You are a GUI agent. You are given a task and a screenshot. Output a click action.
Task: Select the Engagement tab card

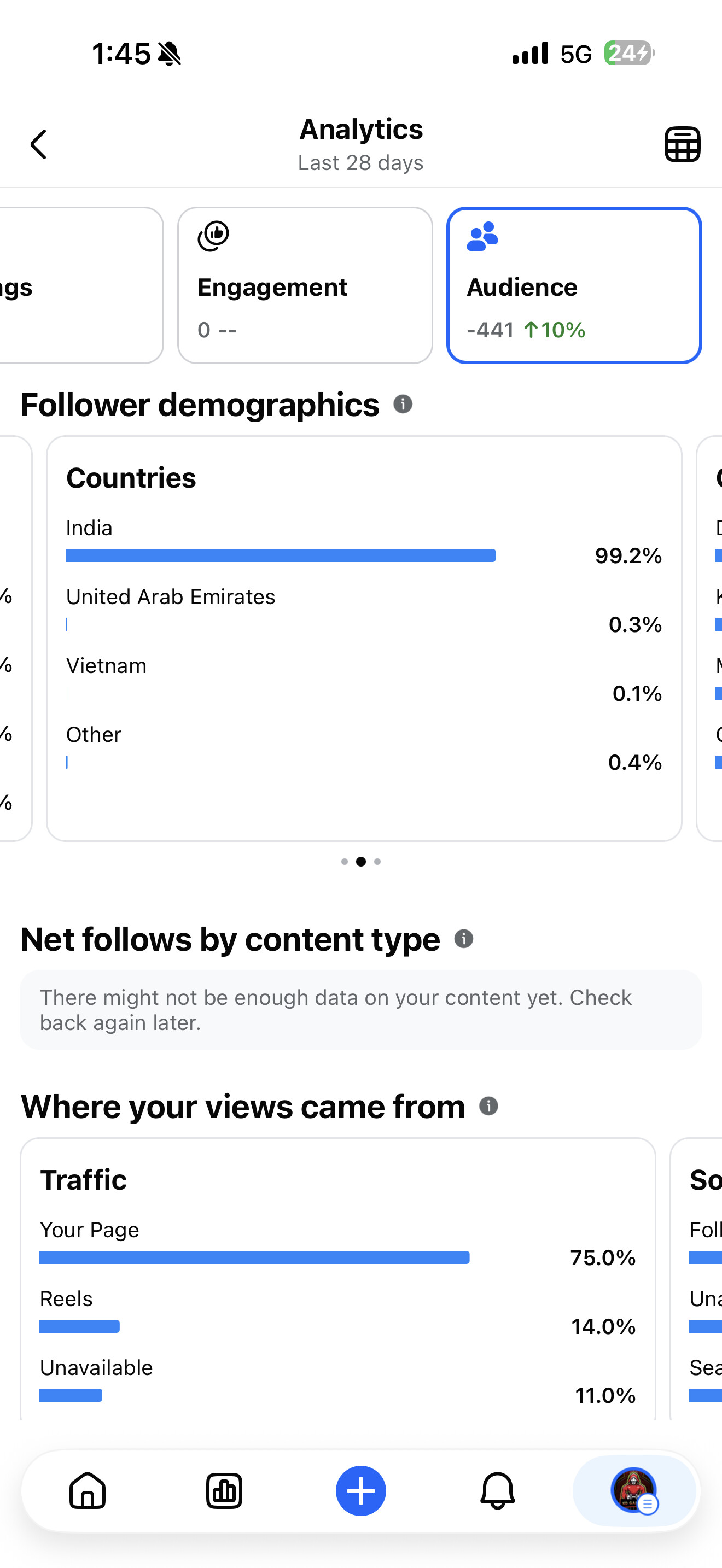click(x=305, y=285)
